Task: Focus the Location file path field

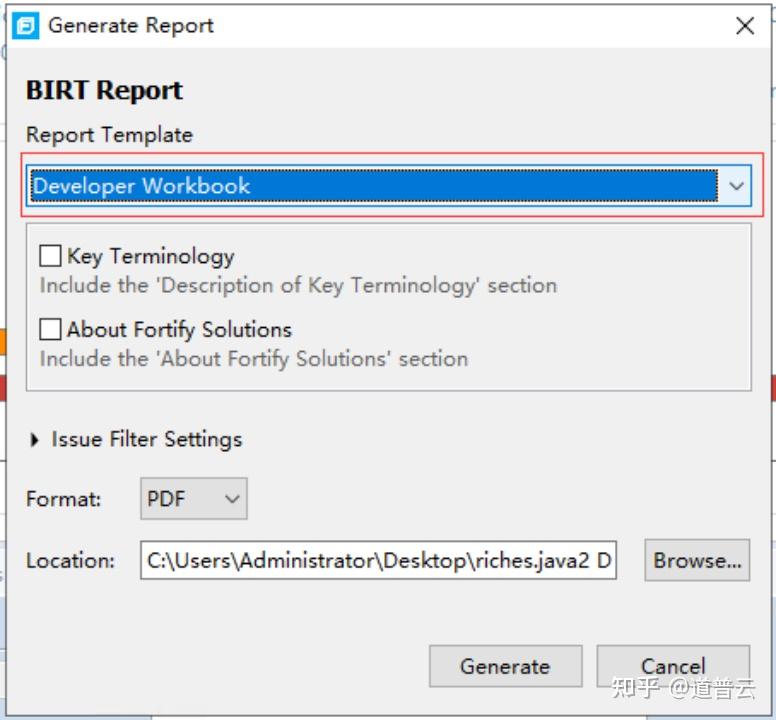Action: [378, 561]
